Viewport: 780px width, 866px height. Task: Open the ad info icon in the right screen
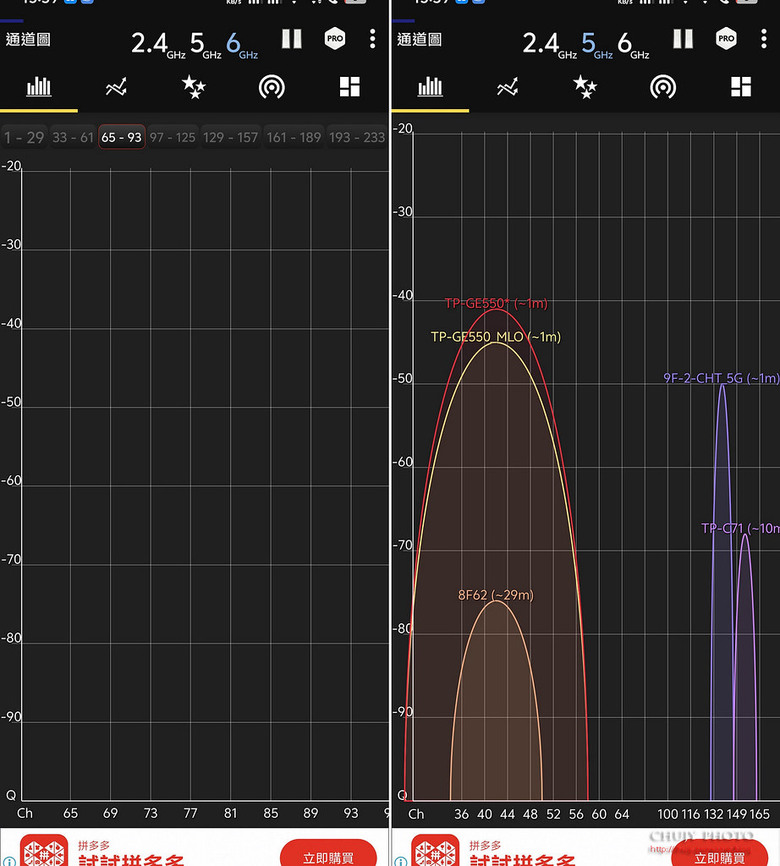coord(400,861)
